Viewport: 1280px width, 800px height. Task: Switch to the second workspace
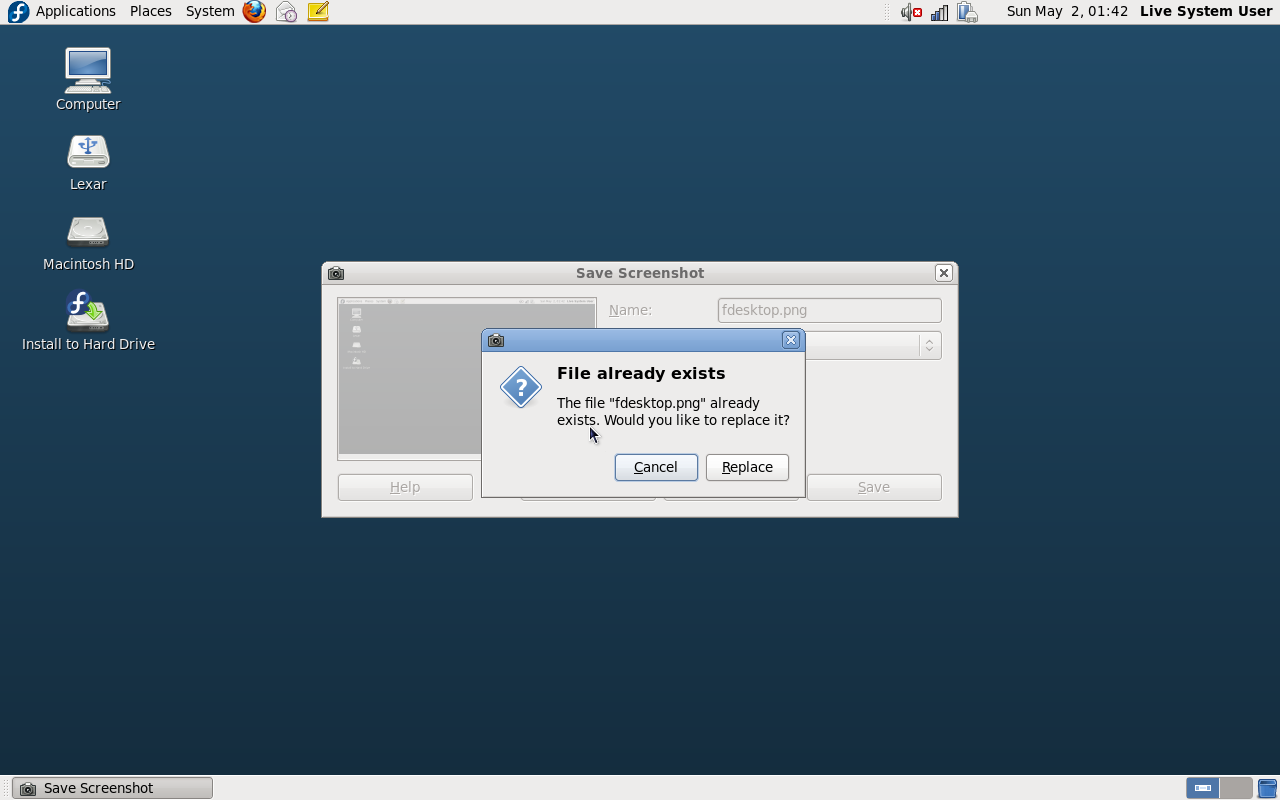point(1236,788)
